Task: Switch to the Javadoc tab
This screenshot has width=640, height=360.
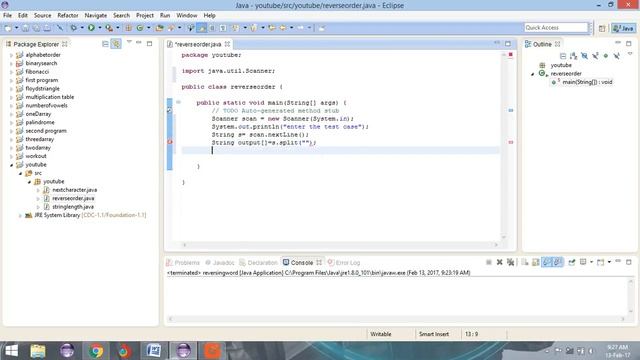Action: (220, 262)
